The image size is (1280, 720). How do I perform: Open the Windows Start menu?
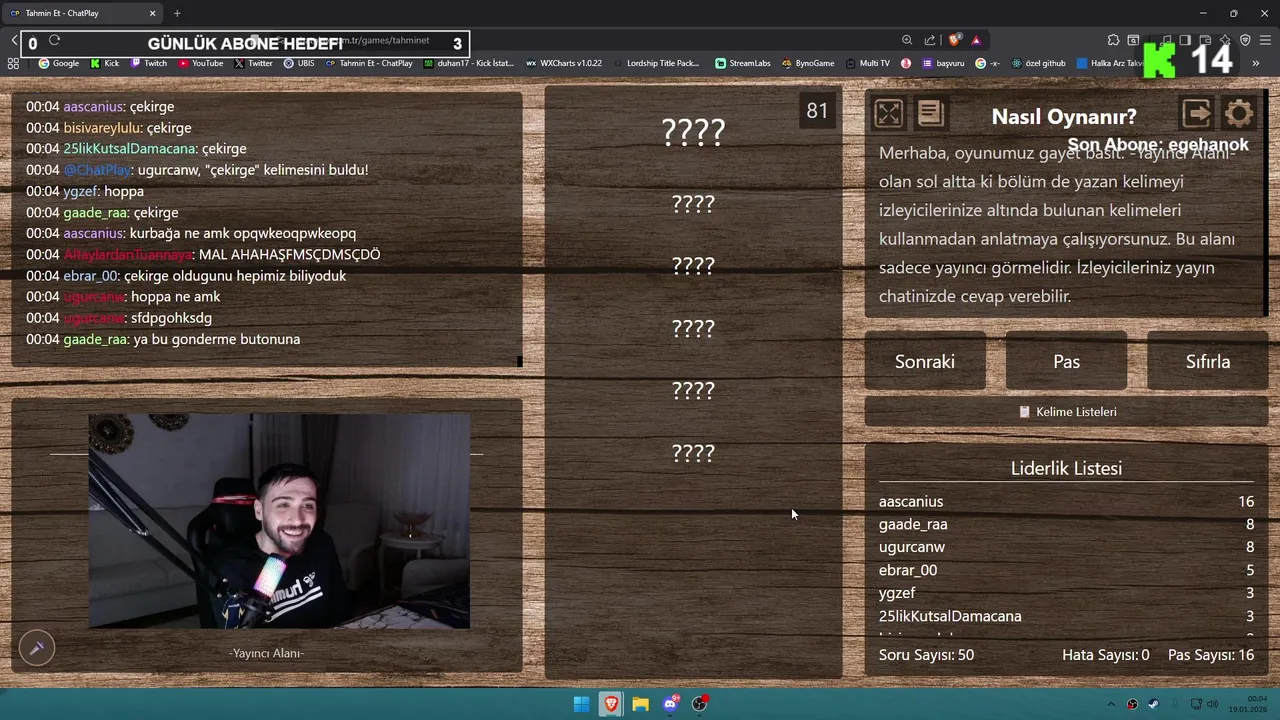(581, 704)
